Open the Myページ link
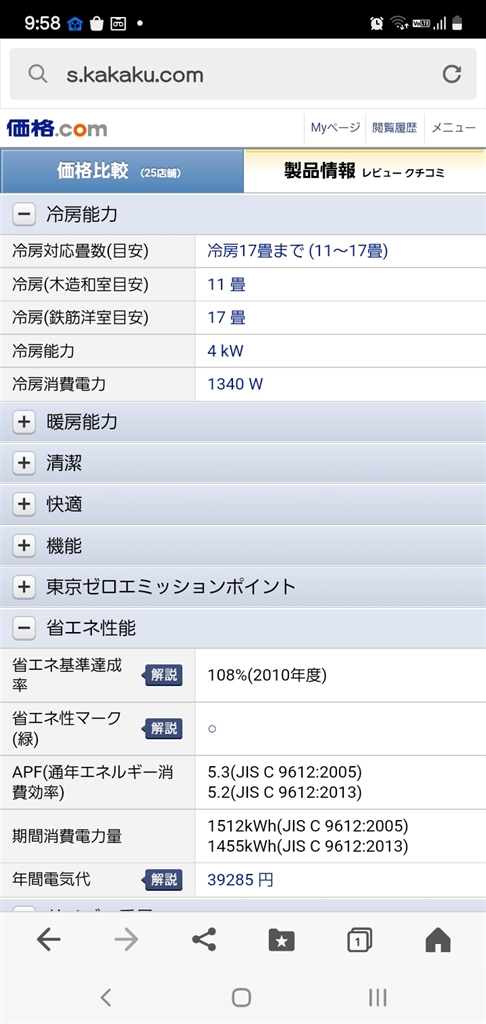The width and height of the screenshot is (486, 1024). tap(335, 128)
